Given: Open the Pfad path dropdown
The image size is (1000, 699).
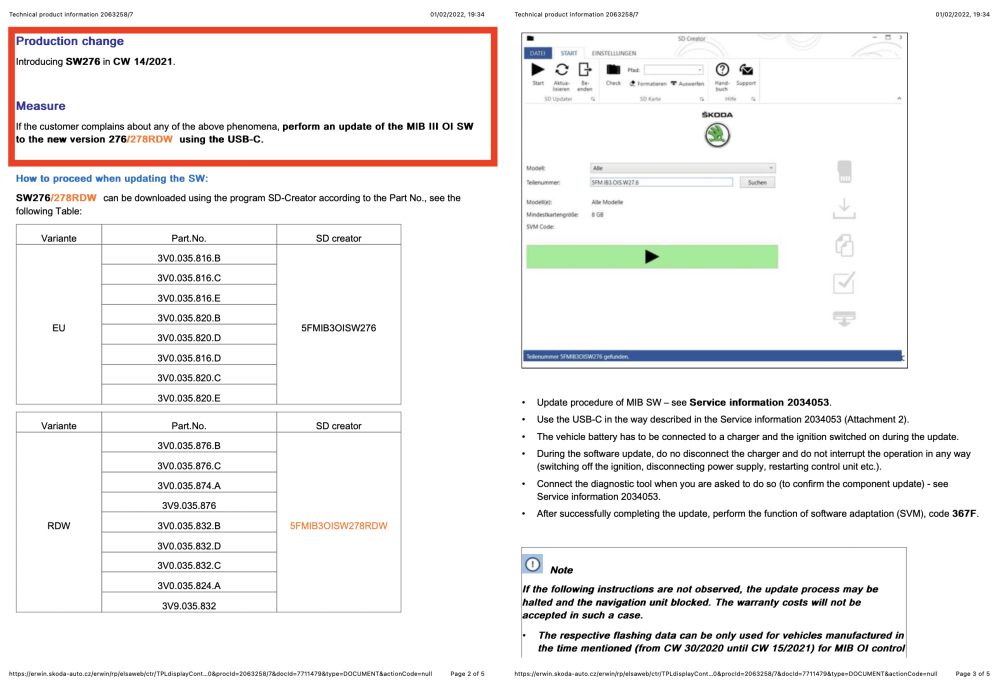Looking at the screenshot, I should pyautogui.click(x=673, y=70).
